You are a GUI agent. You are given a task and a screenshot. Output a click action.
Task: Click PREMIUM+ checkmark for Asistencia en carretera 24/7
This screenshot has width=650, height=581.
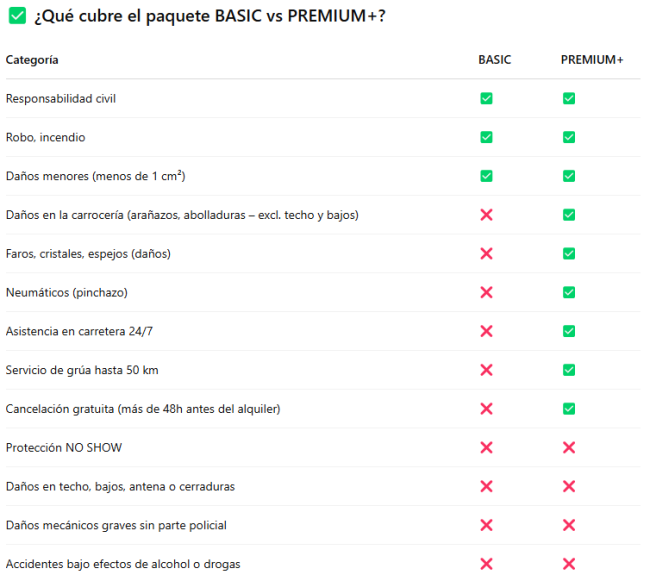click(569, 331)
